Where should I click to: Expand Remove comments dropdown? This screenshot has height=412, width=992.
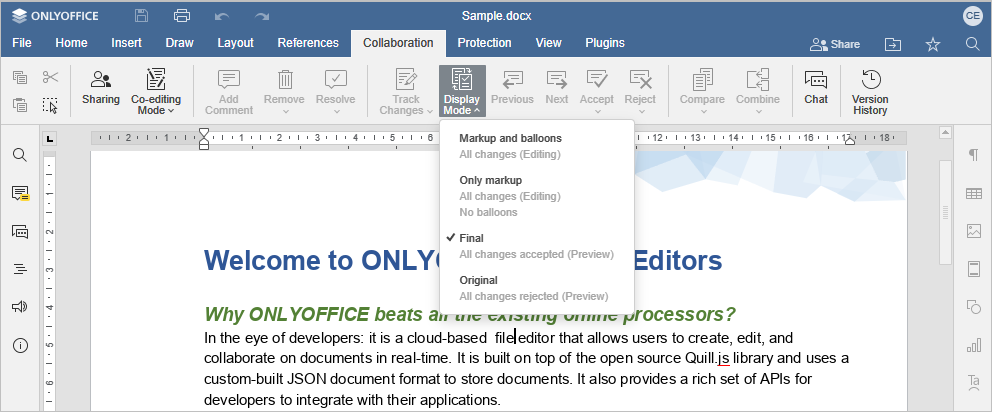click(x=284, y=111)
